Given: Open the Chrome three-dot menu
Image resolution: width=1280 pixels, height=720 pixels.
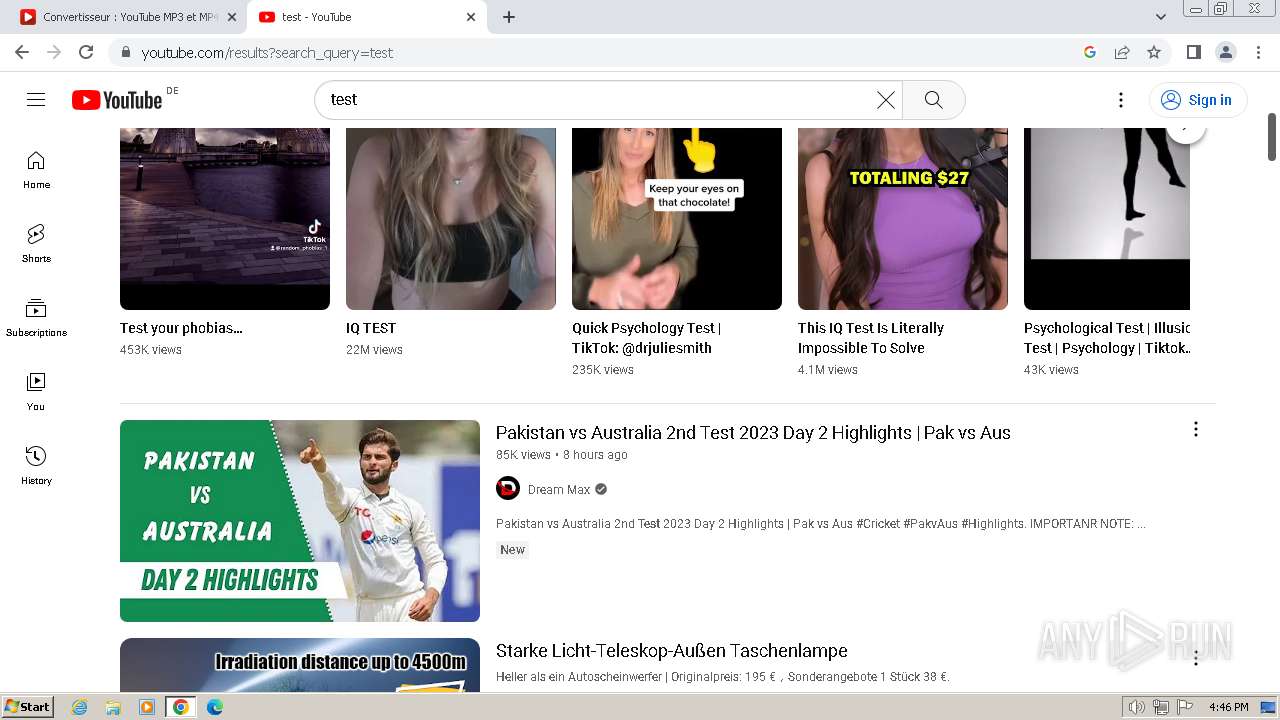Looking at the screenshot, I should 1258,52.
